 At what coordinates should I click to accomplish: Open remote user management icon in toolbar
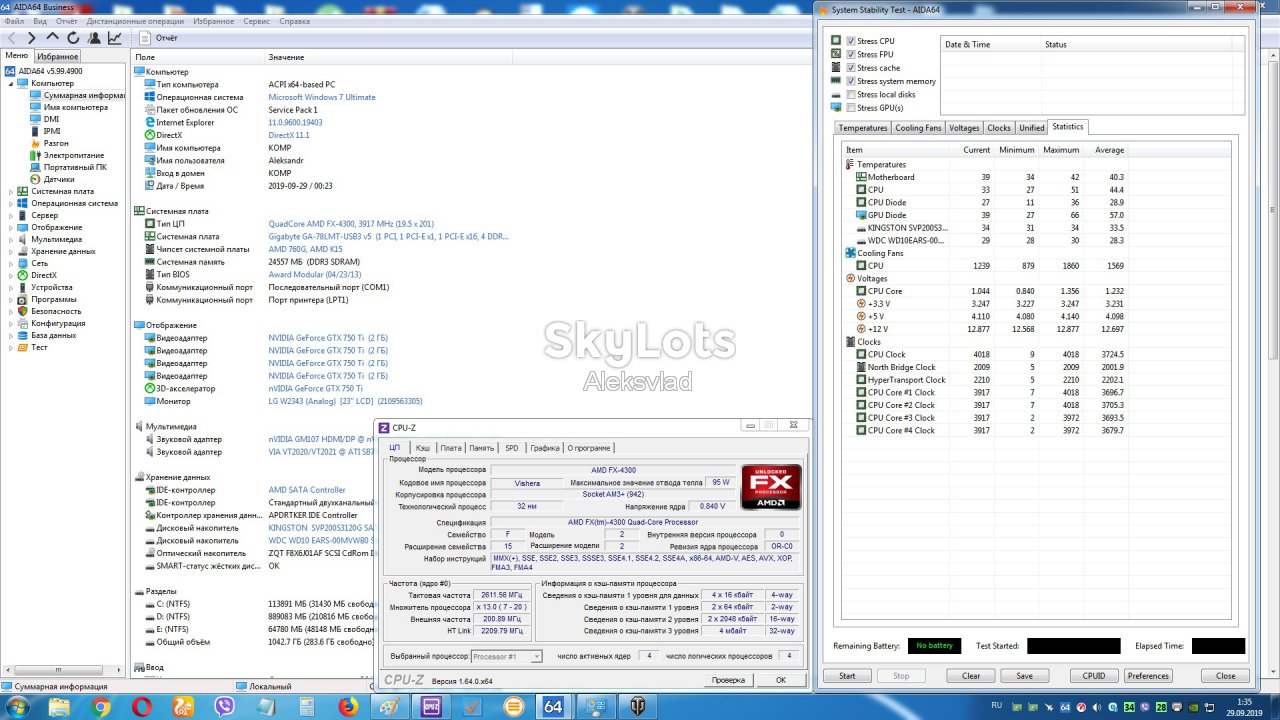[94, 38]
